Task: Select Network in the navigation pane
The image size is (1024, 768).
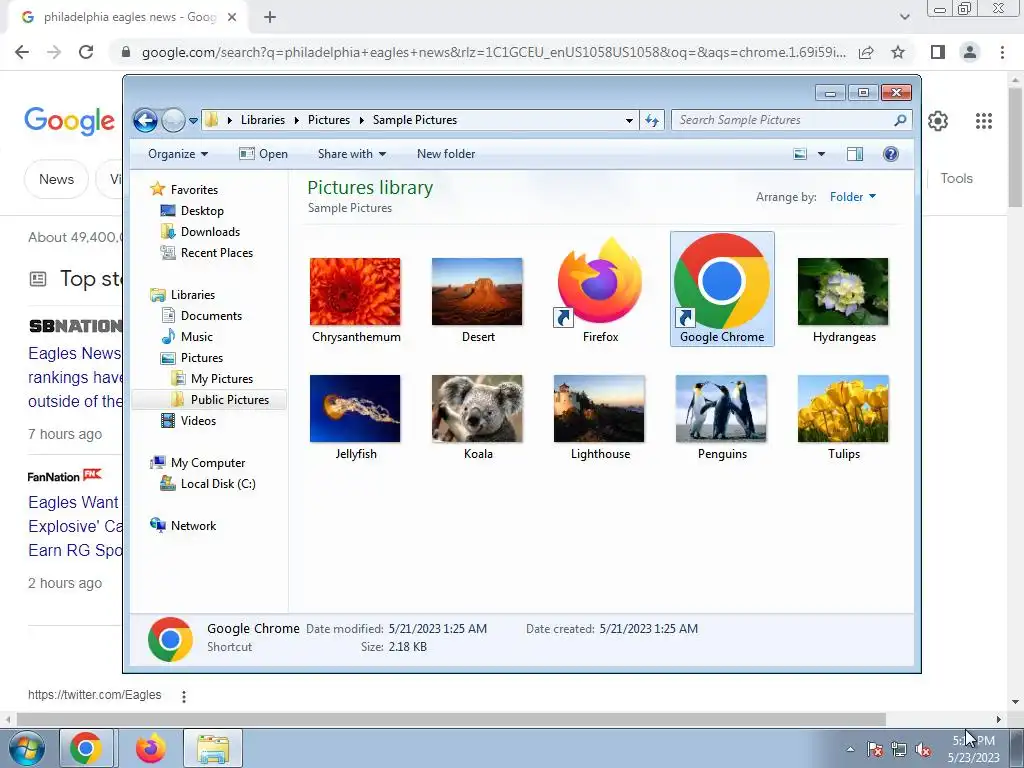Action: coord(193,526)
